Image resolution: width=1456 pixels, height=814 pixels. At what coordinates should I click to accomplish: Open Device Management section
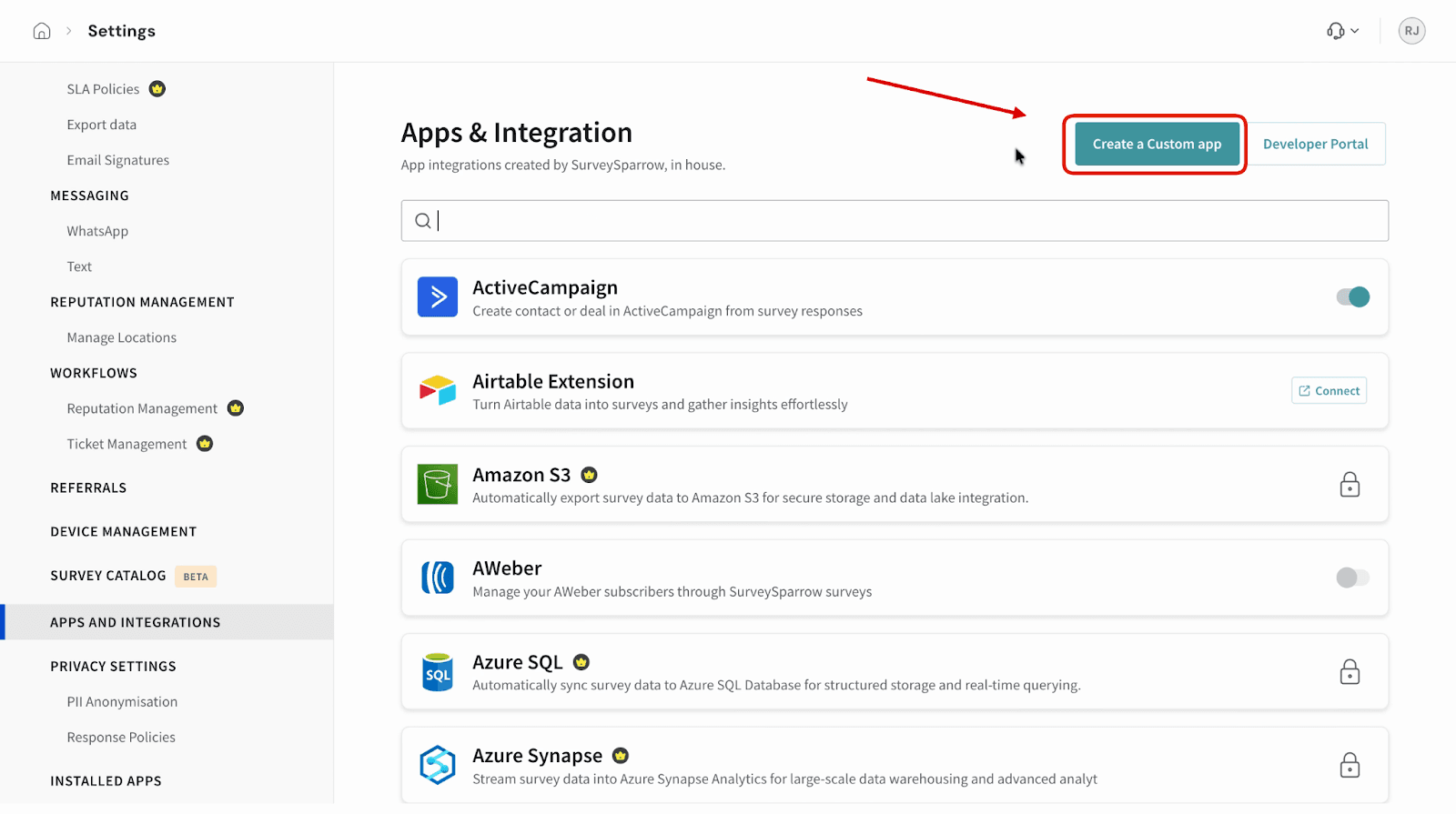pos(124,532)
